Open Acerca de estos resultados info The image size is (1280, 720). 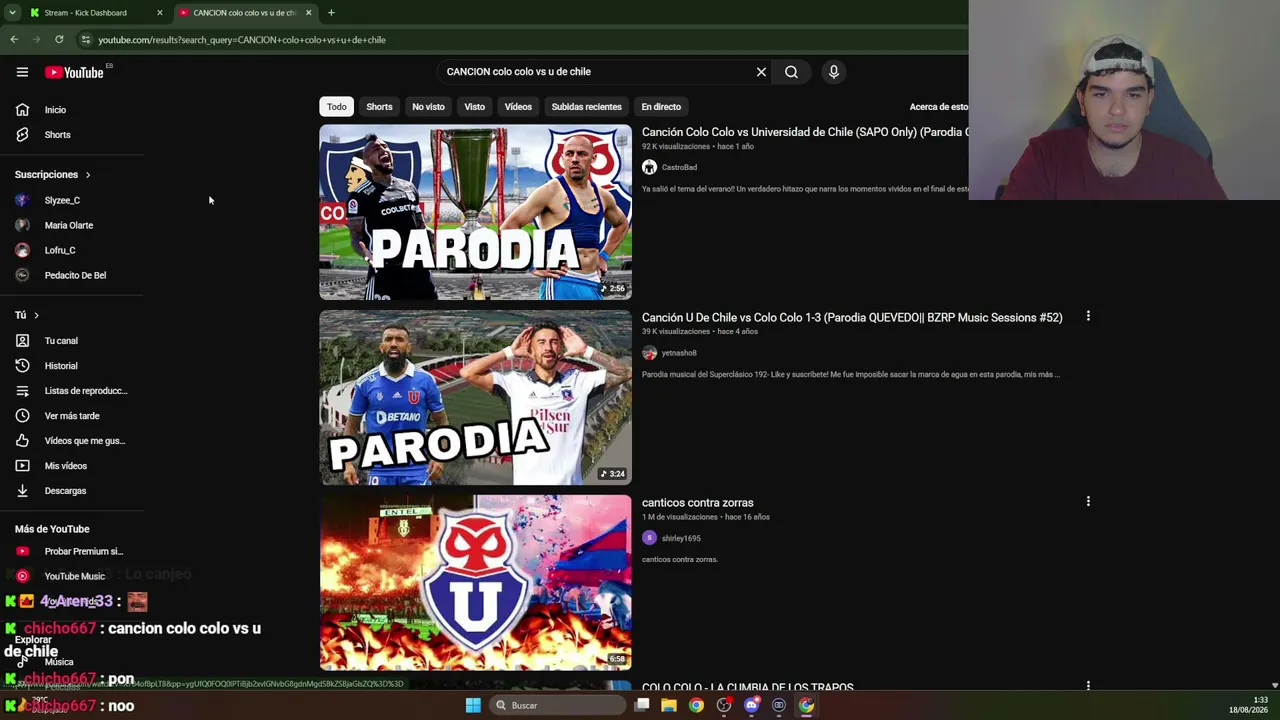pos(938,107)
